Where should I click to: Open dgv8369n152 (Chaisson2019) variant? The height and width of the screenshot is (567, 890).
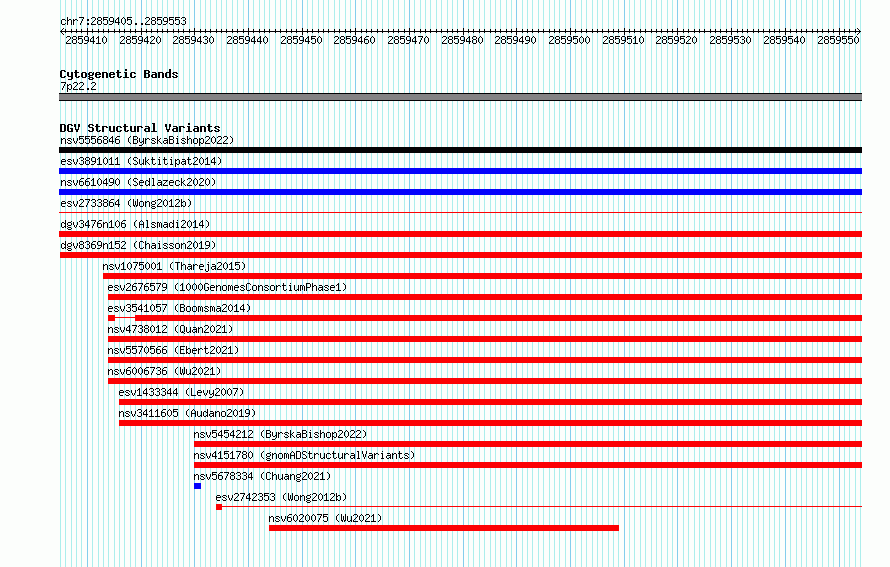[x=138, y=245]
